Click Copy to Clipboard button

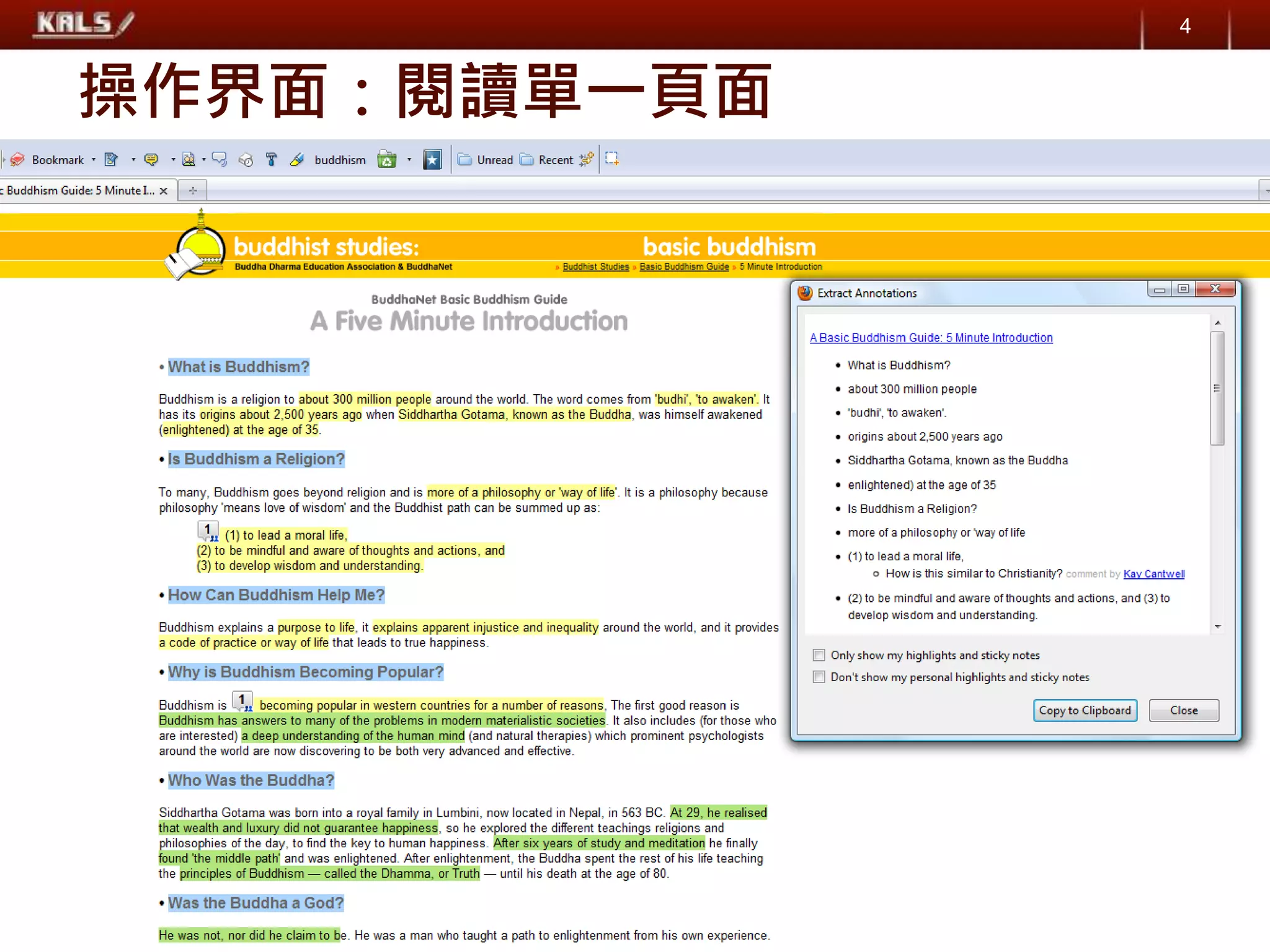(1085, 710)
